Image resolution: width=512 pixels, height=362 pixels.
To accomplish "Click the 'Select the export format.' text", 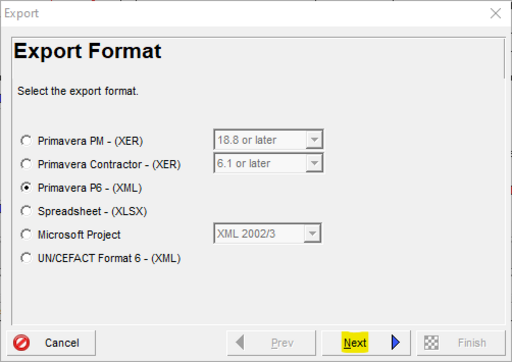I will pos(78,91).
